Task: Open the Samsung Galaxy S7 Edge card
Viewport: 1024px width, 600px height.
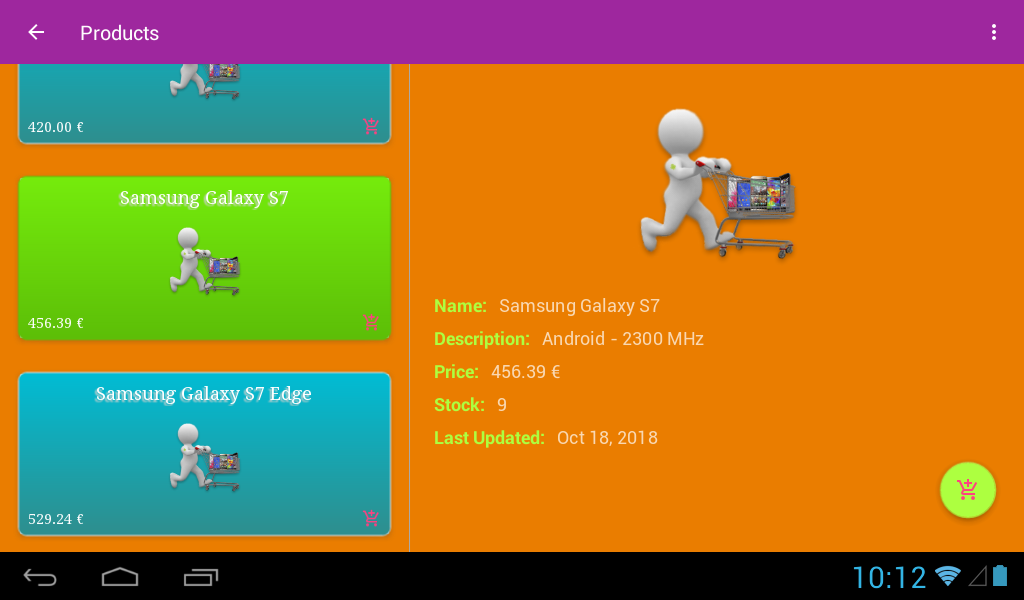Action: [x=204, y=454]
